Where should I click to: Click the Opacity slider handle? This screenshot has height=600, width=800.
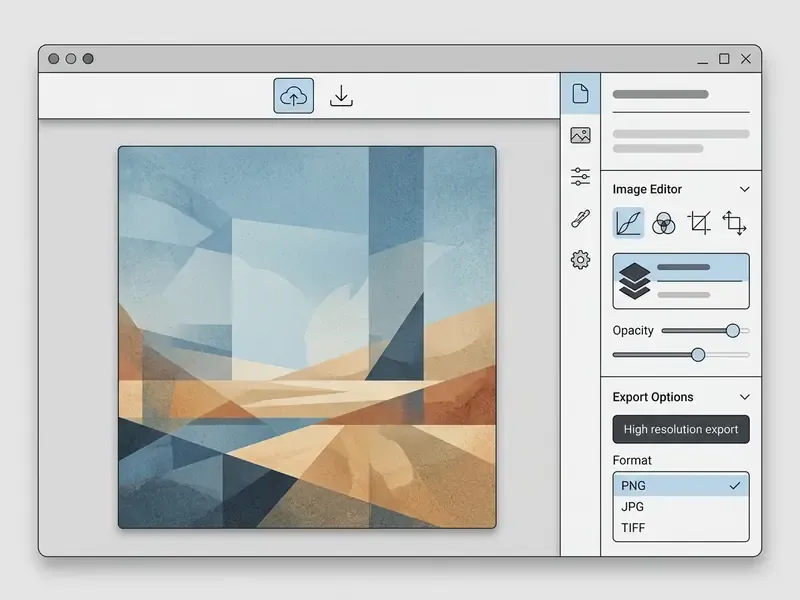point(733,331)
